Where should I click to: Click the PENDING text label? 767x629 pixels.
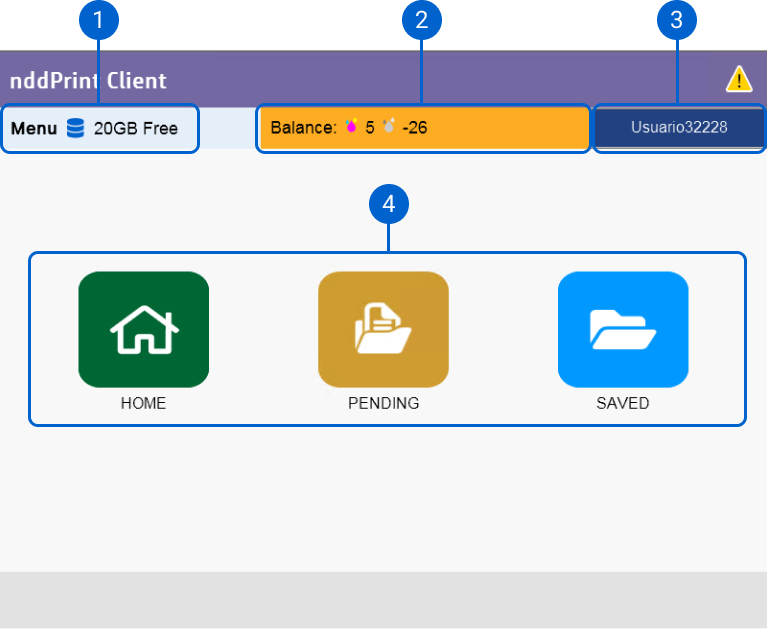(383, 404)
